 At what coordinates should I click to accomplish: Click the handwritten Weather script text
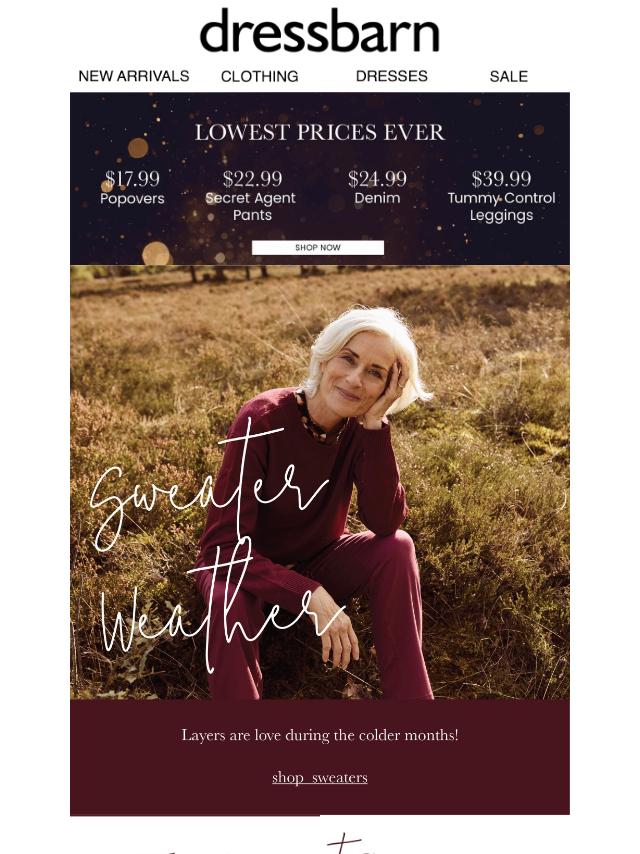click(222, 613)
